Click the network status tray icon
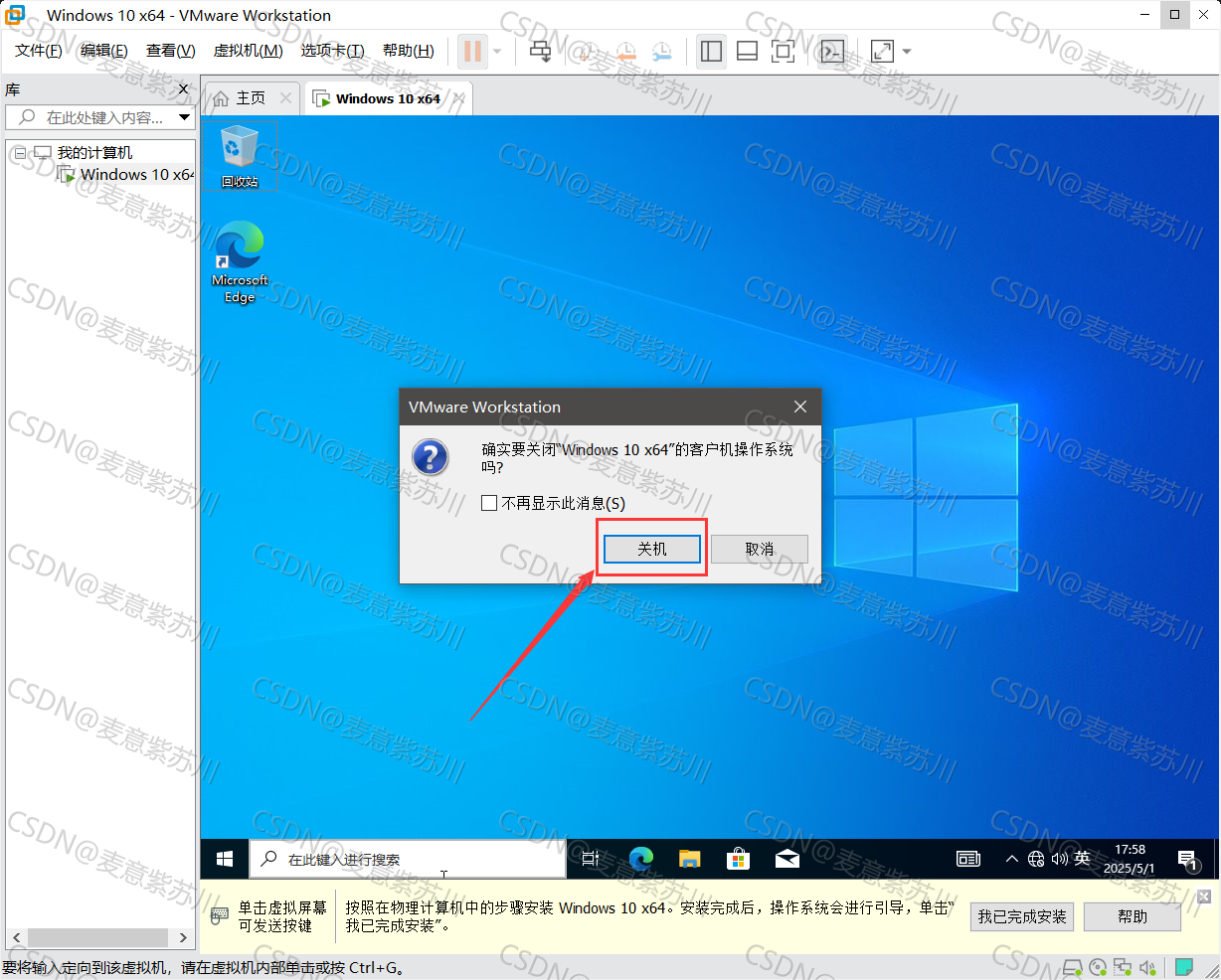The height and width of the screenshot is (980, 1221). pos(1036,859)
